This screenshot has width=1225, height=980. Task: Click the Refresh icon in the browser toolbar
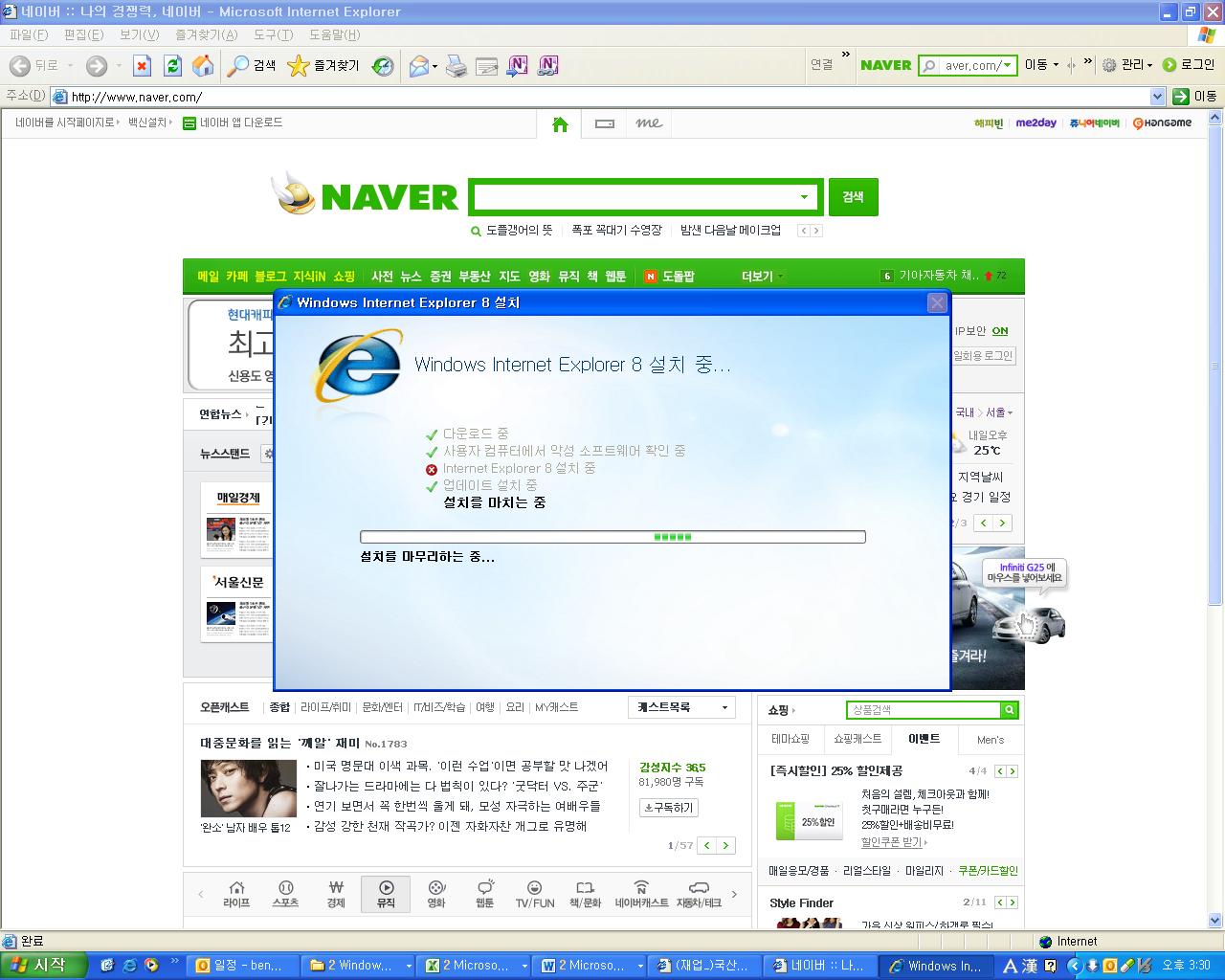173,65
